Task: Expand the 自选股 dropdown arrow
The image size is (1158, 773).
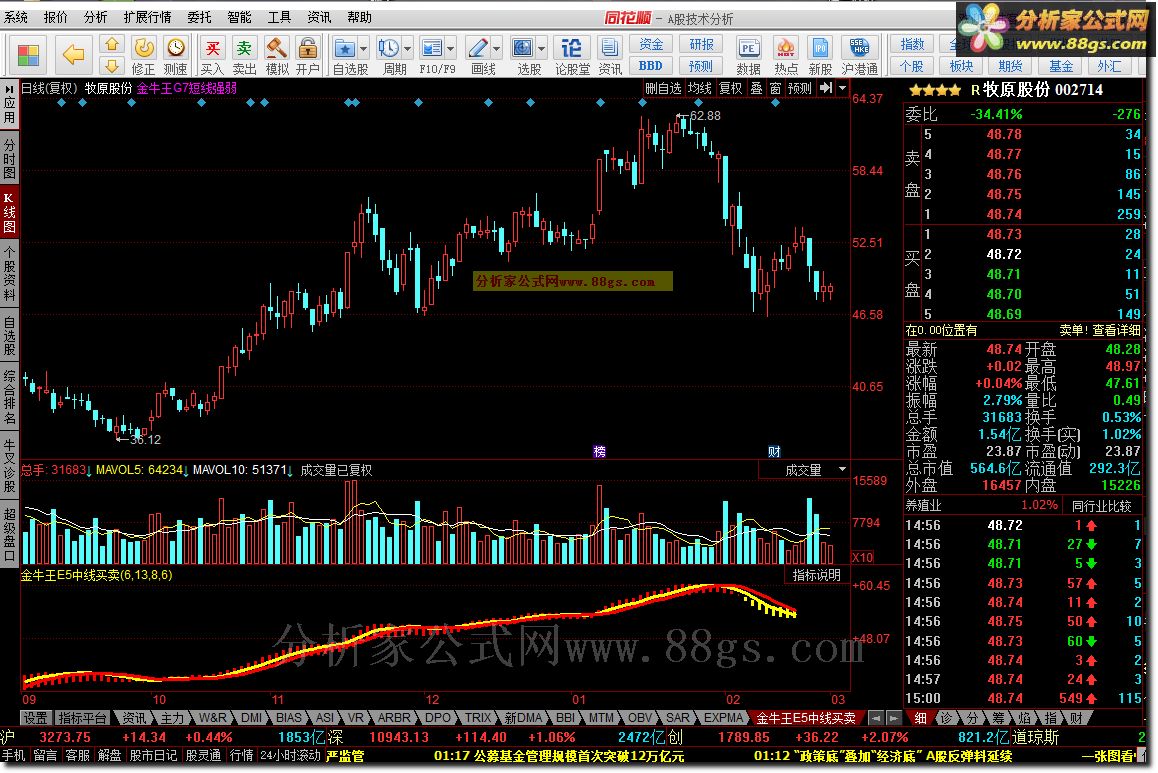Action: [x=363, y=49]
